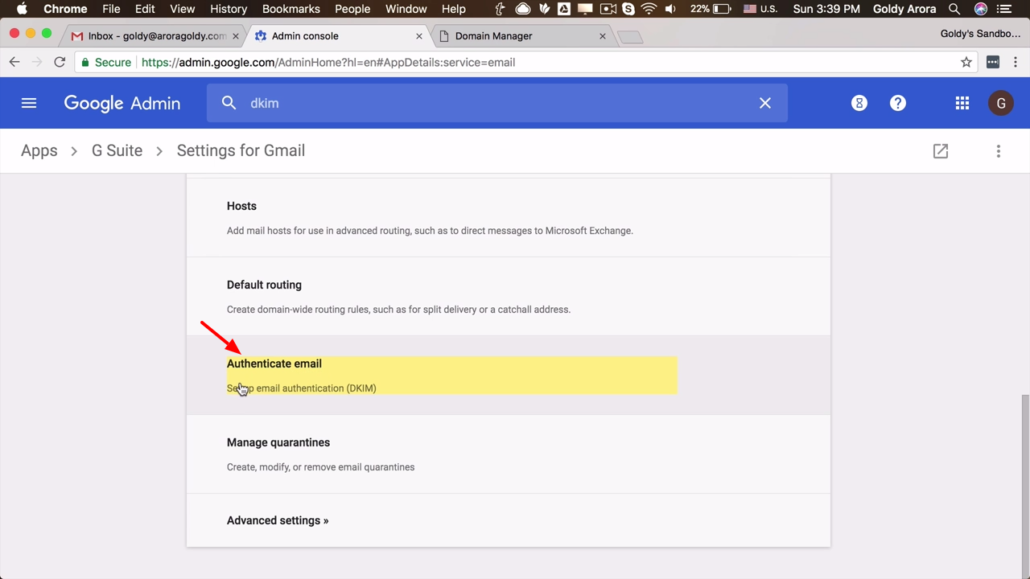Screen dimensions: 1030x579
Task: Click the Apps breadcrumb link
Action: 39,151
